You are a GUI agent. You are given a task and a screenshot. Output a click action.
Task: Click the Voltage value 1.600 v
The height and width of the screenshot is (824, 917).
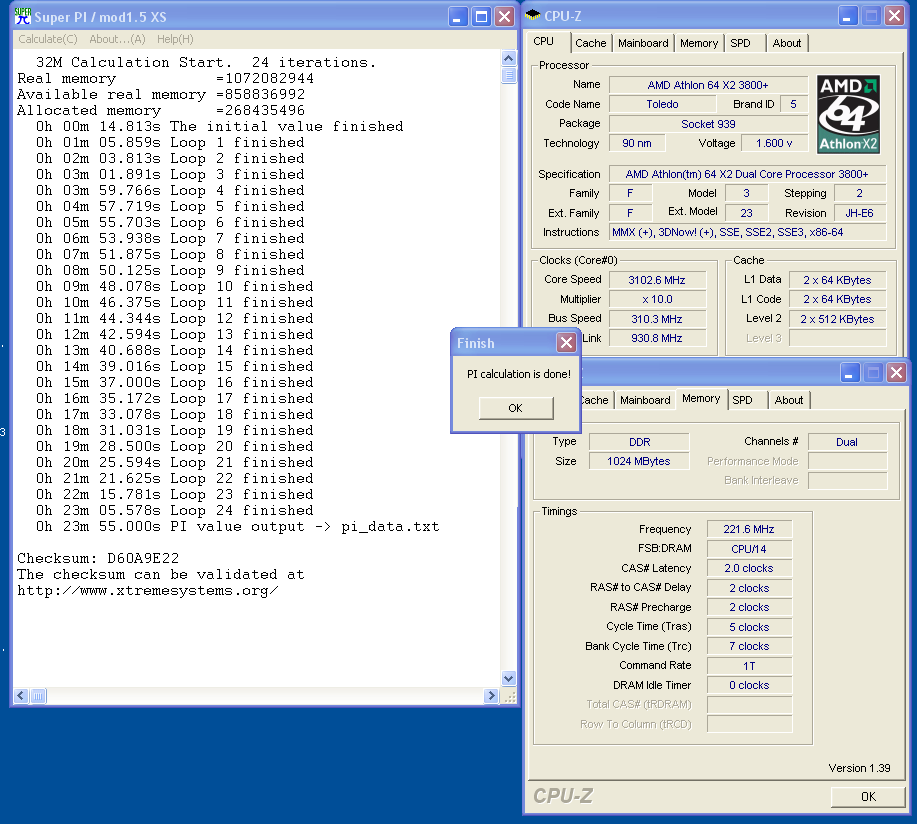[774, 143]
